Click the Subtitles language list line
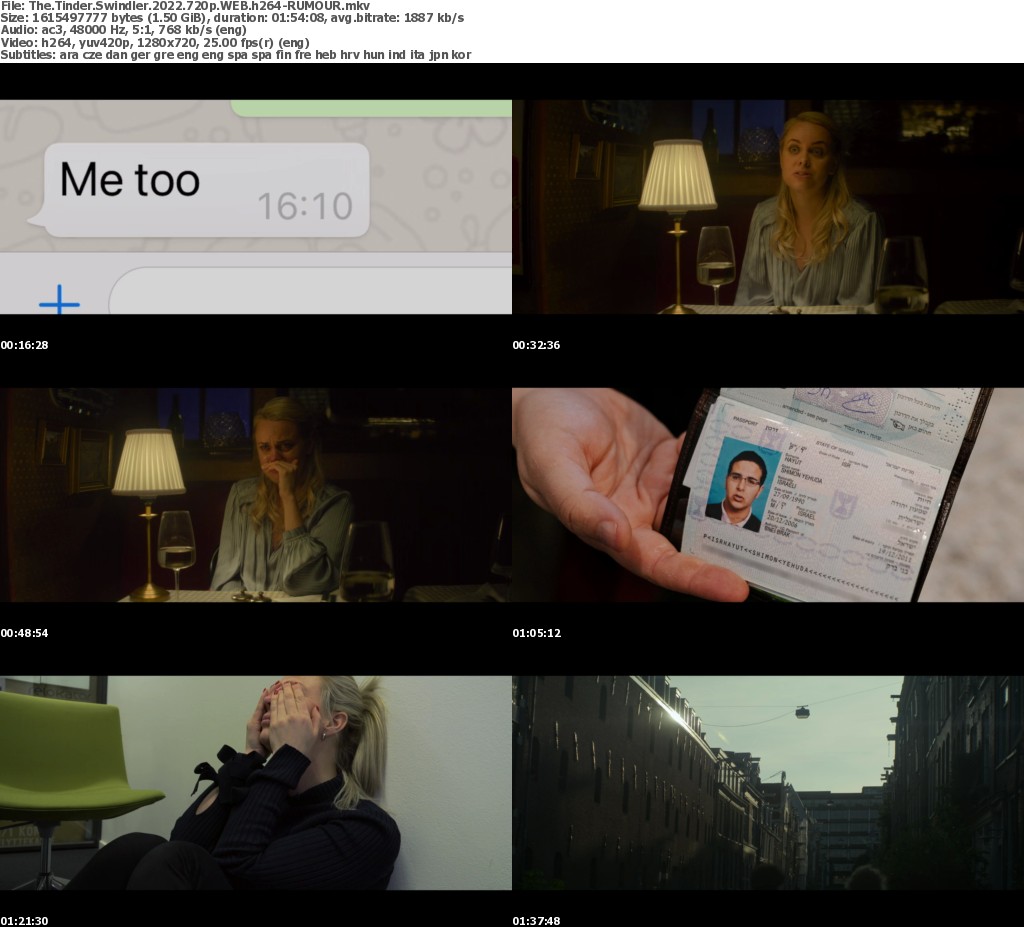The width and height of the screenshot is (1024, 927). coord(236,54)
